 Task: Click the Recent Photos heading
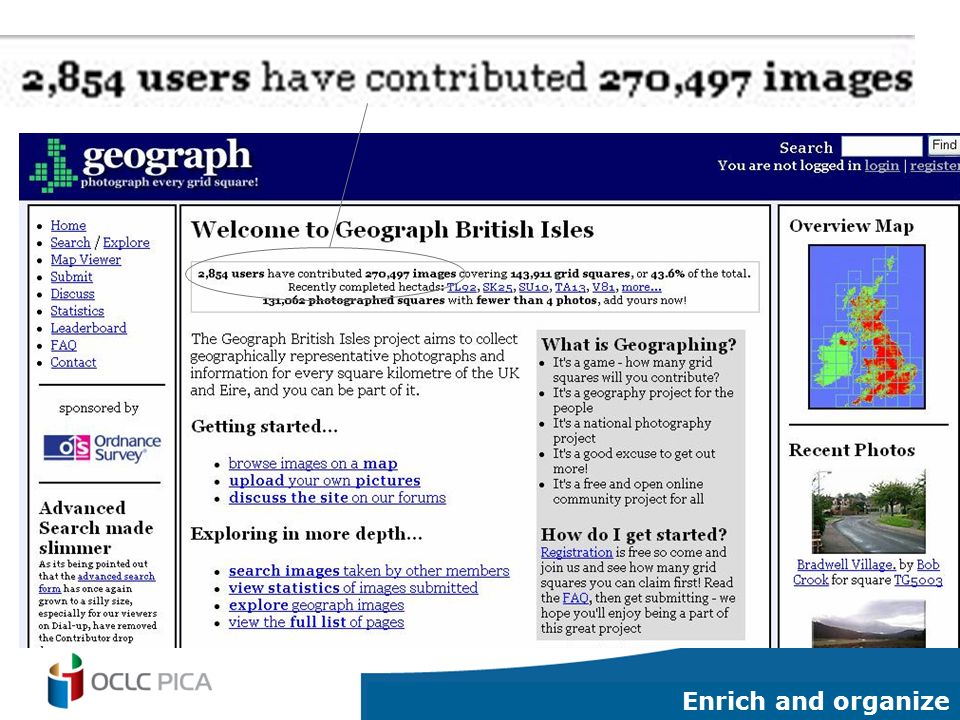852,450
